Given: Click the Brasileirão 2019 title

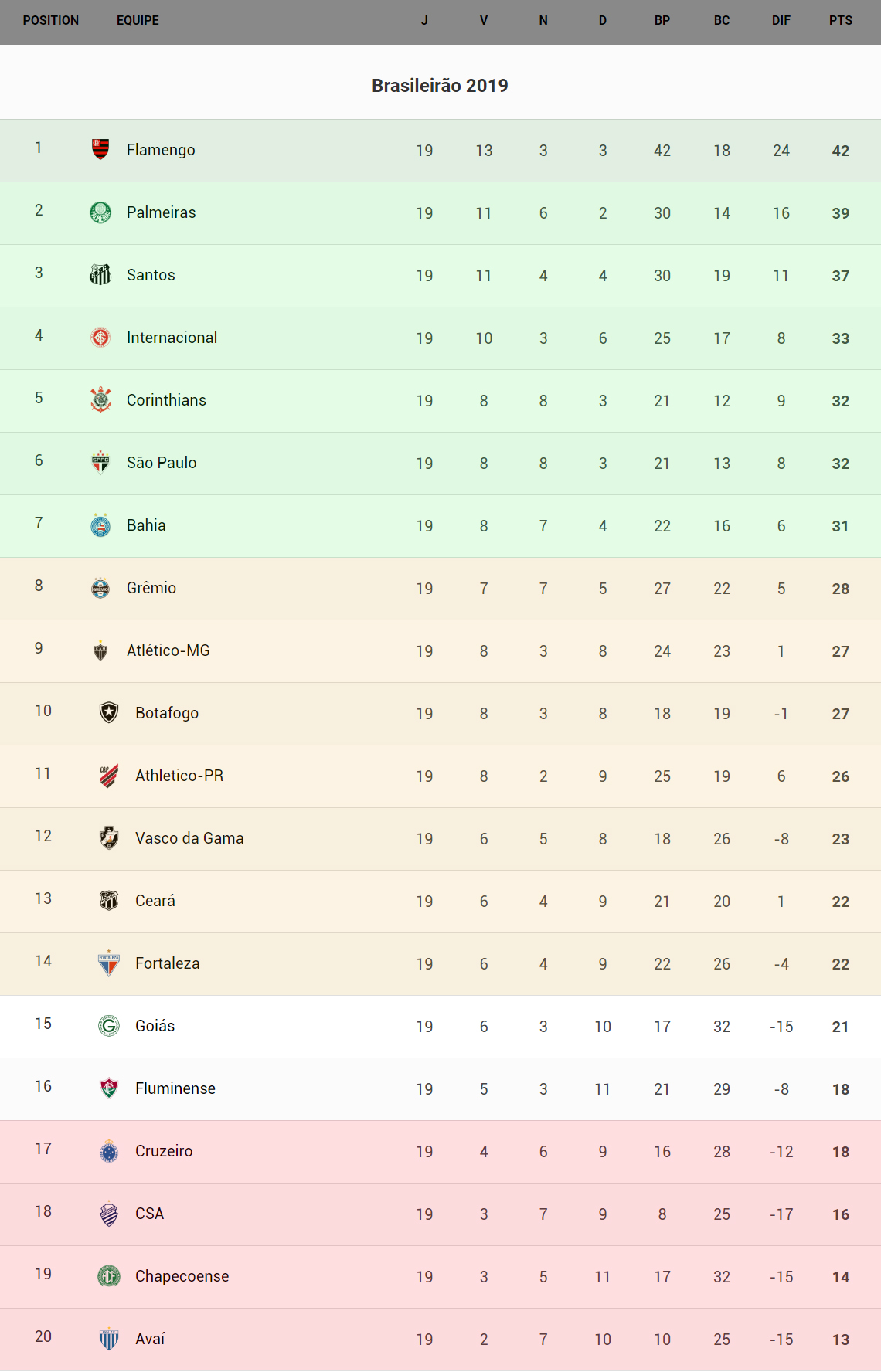Looking at the screenshot, I should [440, 86].
